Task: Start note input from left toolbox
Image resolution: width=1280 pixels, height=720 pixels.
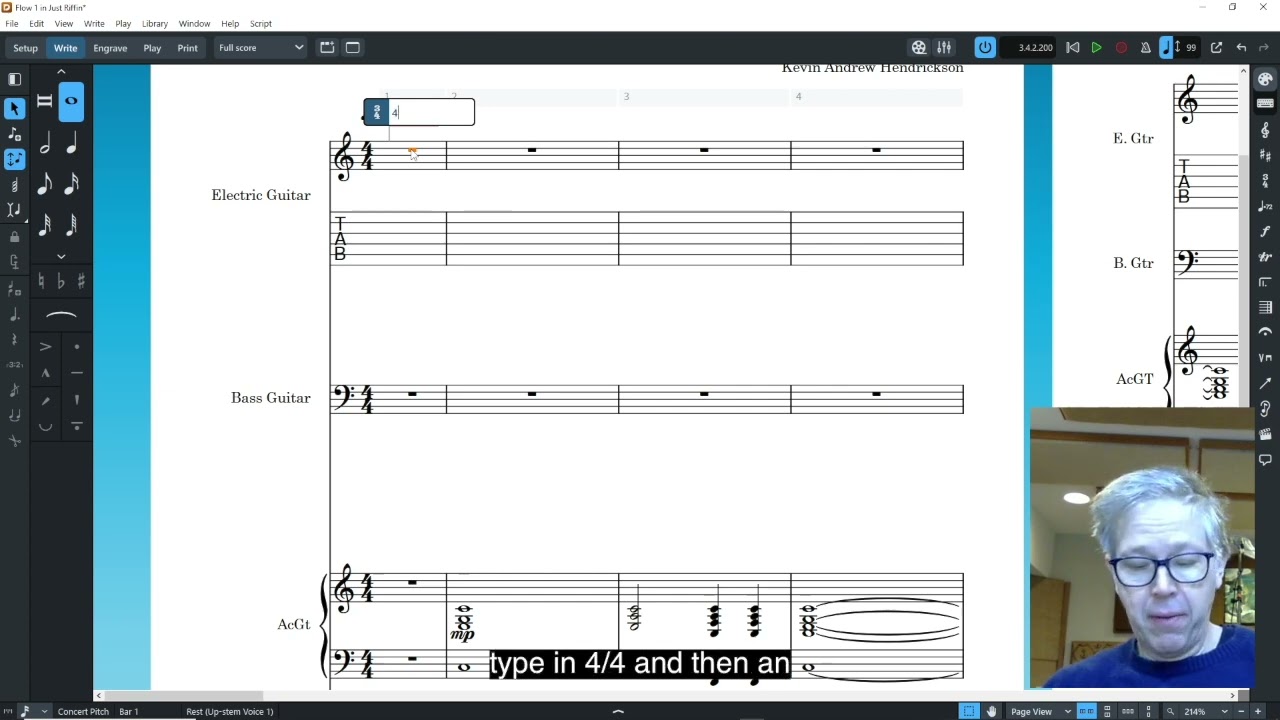Action: pos(14,134)
